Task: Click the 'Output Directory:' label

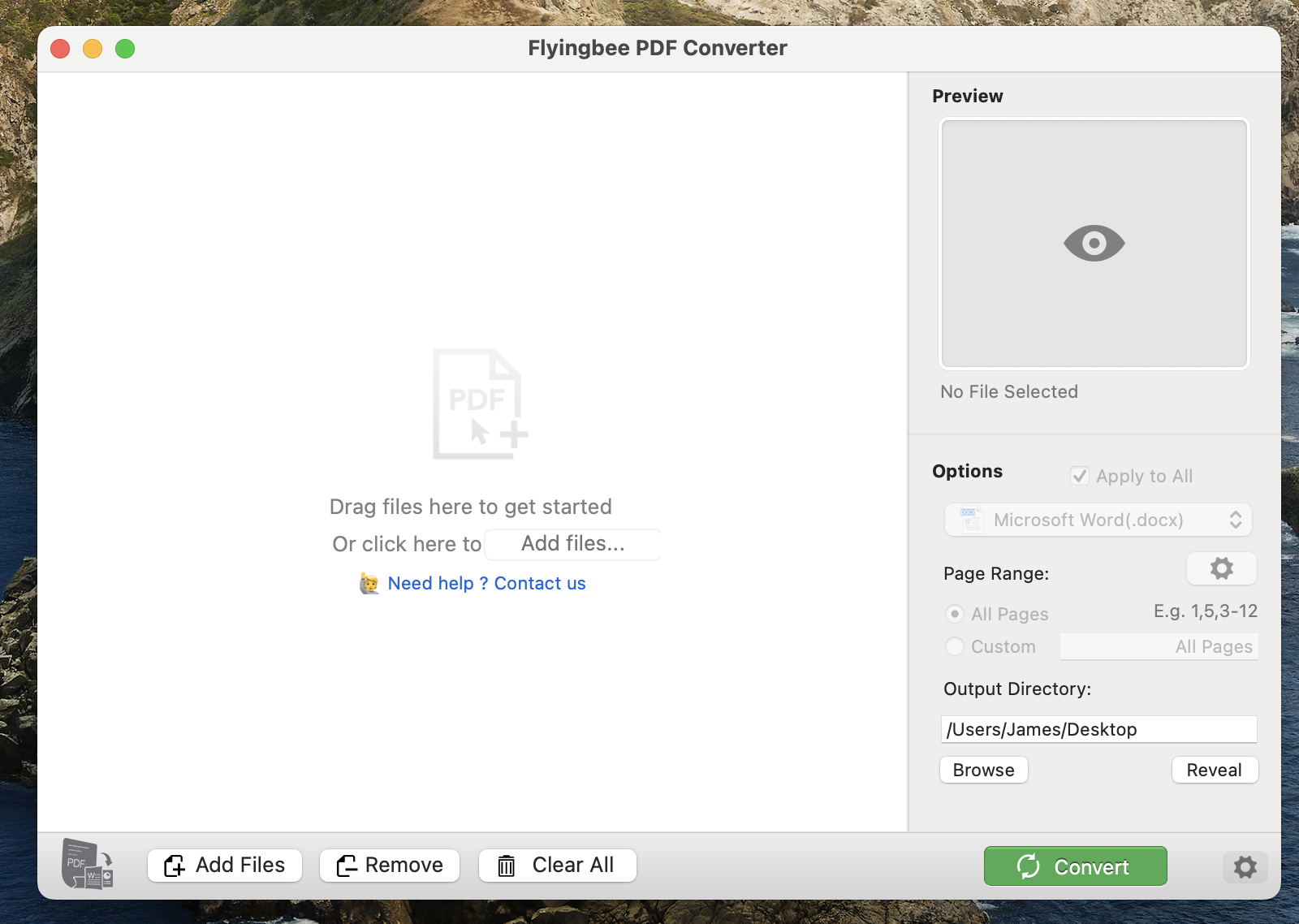Action: (x=1017, y=689)
